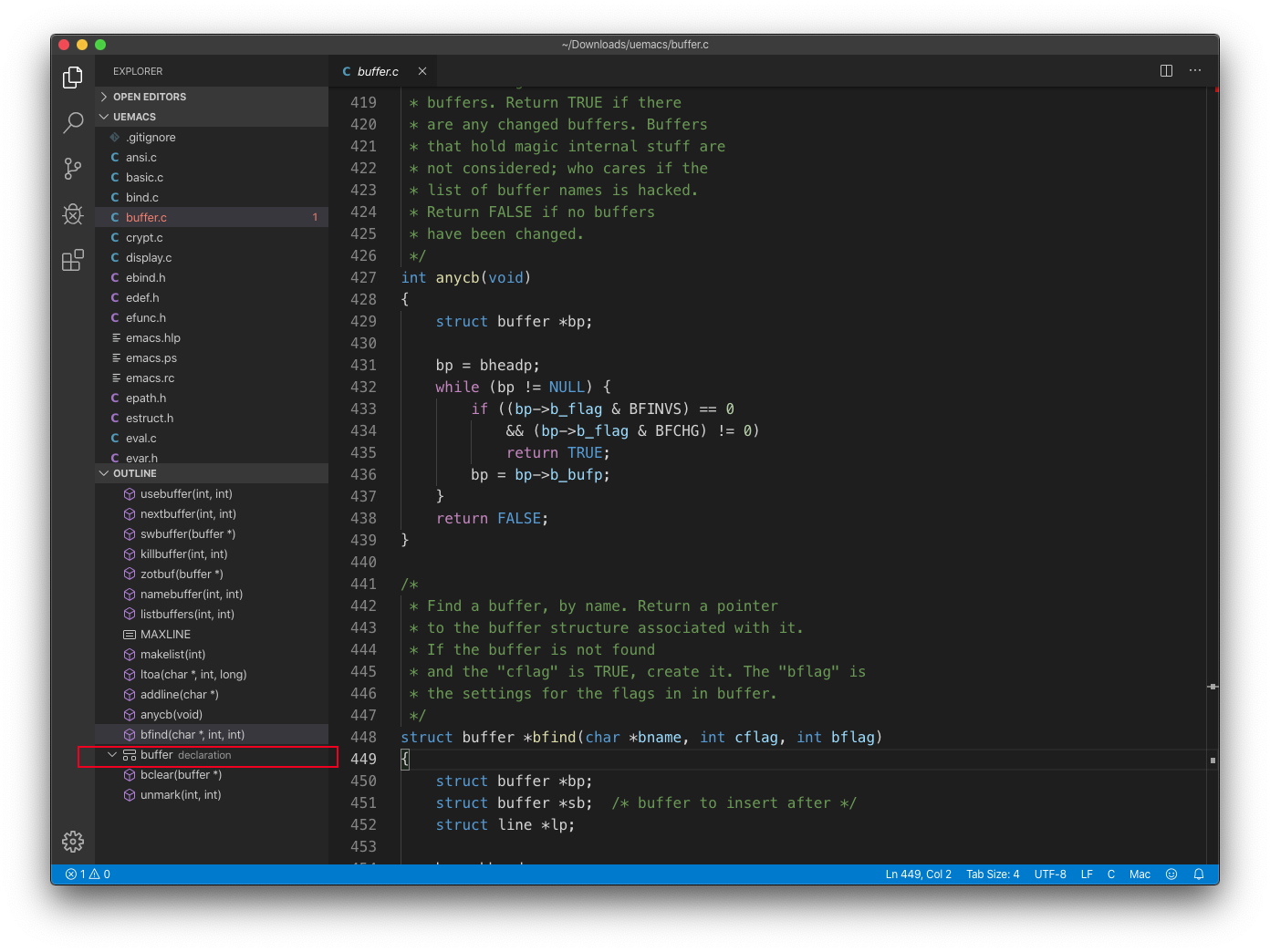Show problems via the error indicator
The image size is (1270, 952).
click(x=87, y=874)
